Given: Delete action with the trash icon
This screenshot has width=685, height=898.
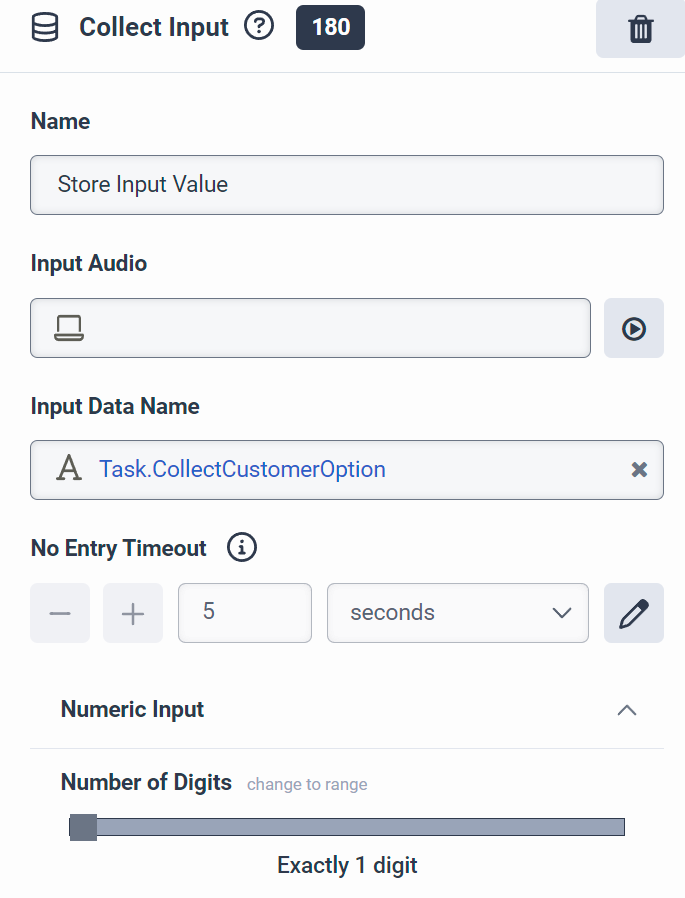Looking at the screenshot, I should [x=640, y=29].
